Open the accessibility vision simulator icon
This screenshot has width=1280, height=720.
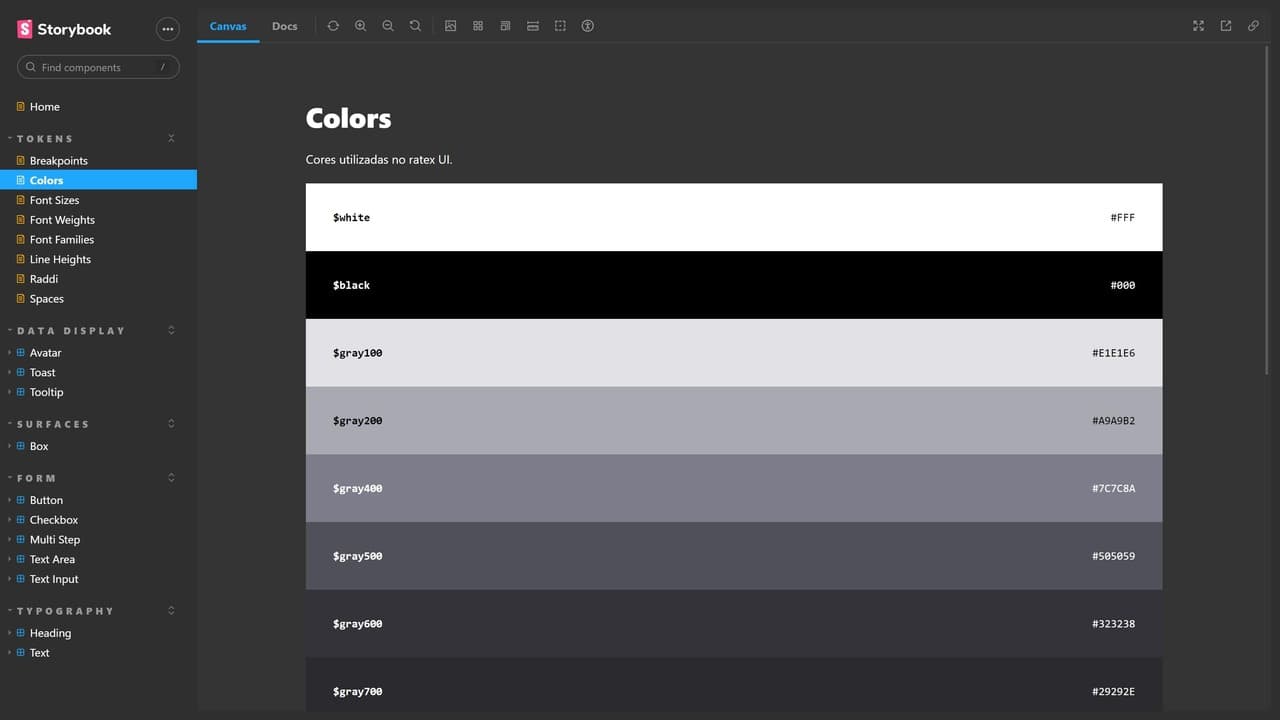pos(588,26)
